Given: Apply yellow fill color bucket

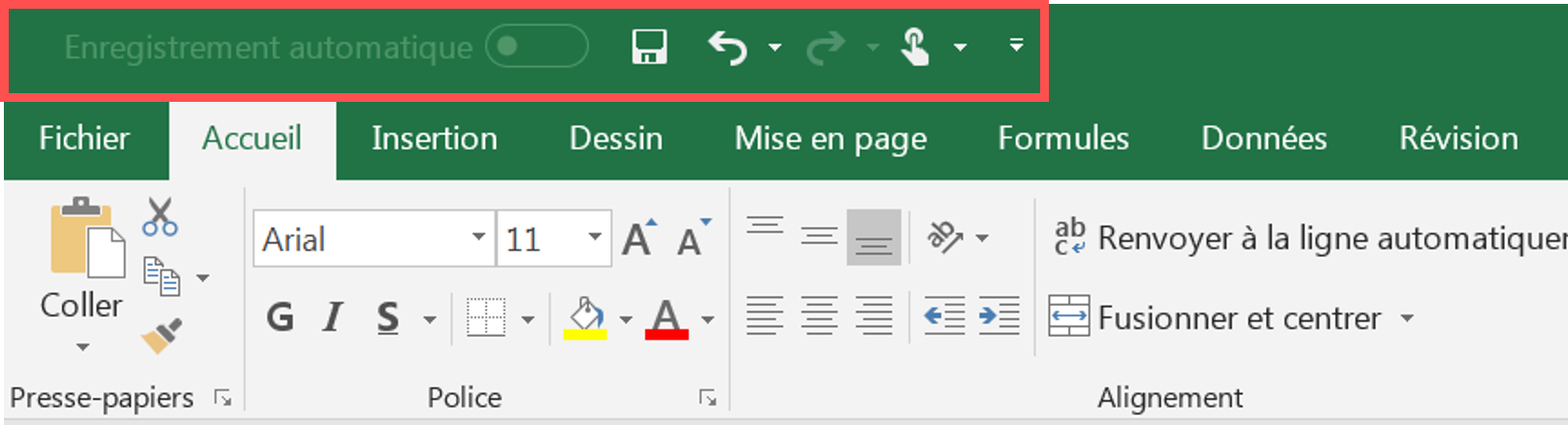Looking at the screenshot, I should [x=585, y=318].
